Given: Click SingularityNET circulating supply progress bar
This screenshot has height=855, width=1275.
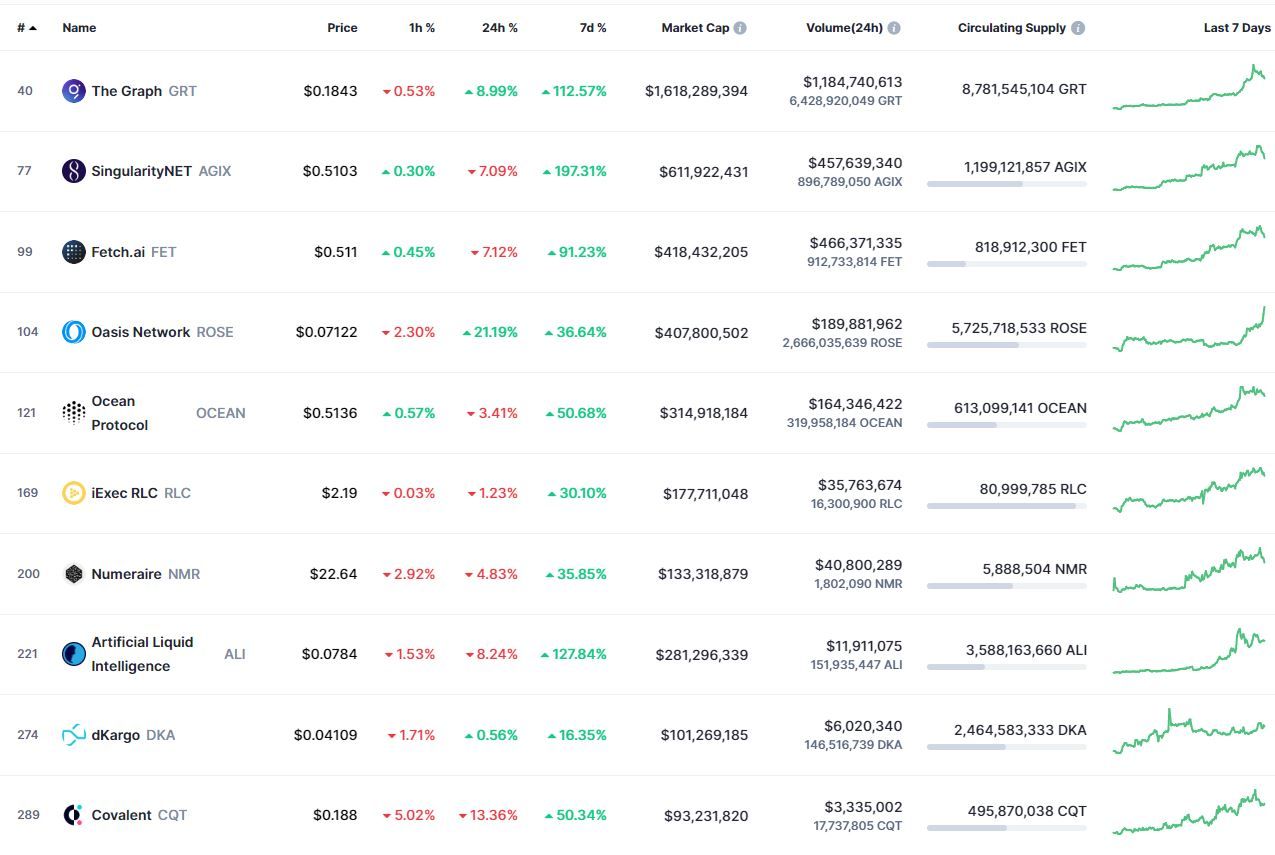Looking at the screenshot, I should [x=1006, y=184].
